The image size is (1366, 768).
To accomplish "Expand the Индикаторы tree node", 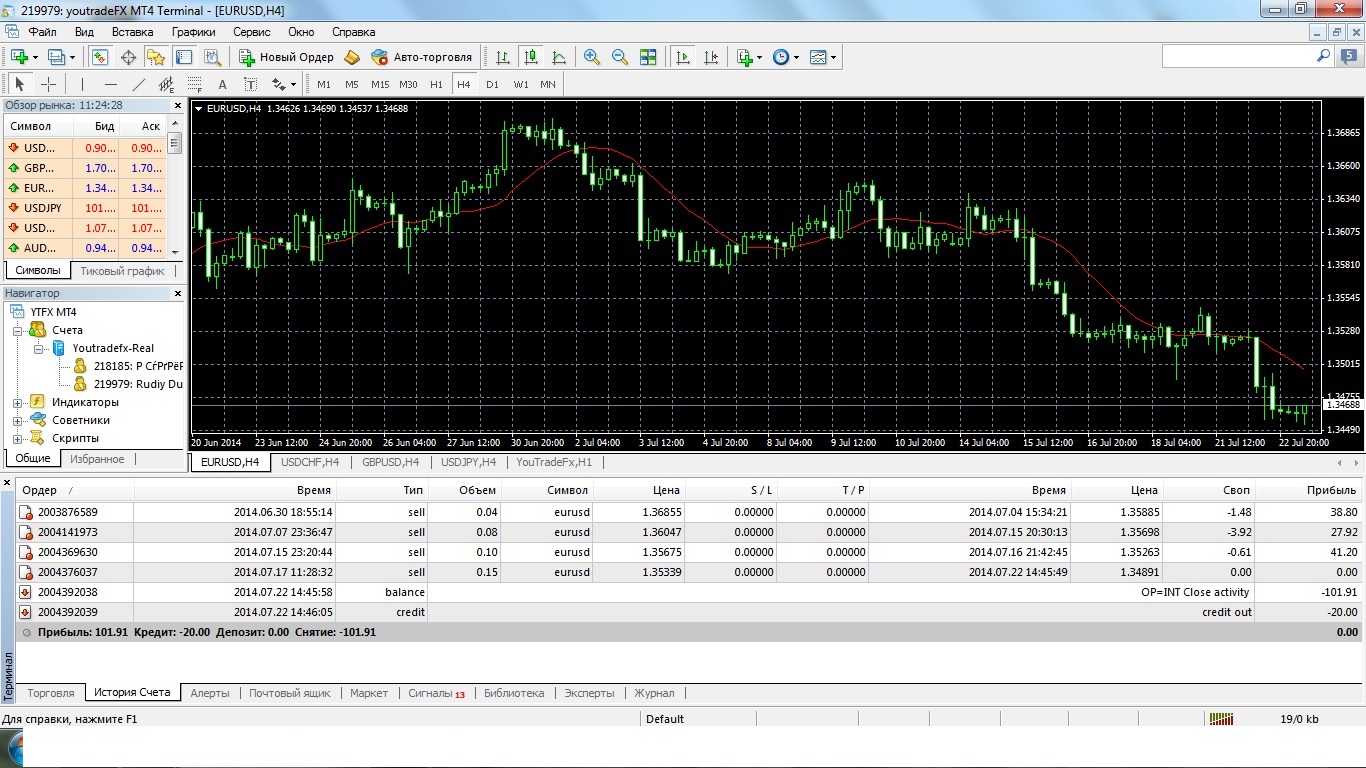I will pos(17,402).
